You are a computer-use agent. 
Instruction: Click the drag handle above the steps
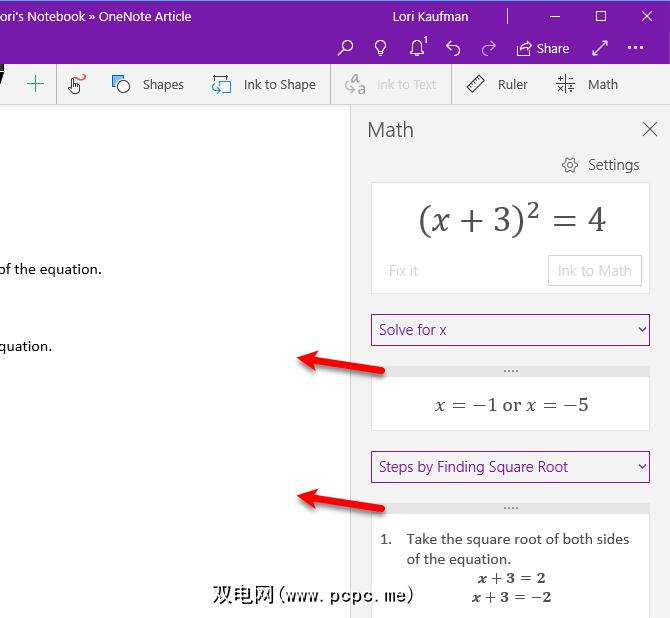click(x=511, y=508)
